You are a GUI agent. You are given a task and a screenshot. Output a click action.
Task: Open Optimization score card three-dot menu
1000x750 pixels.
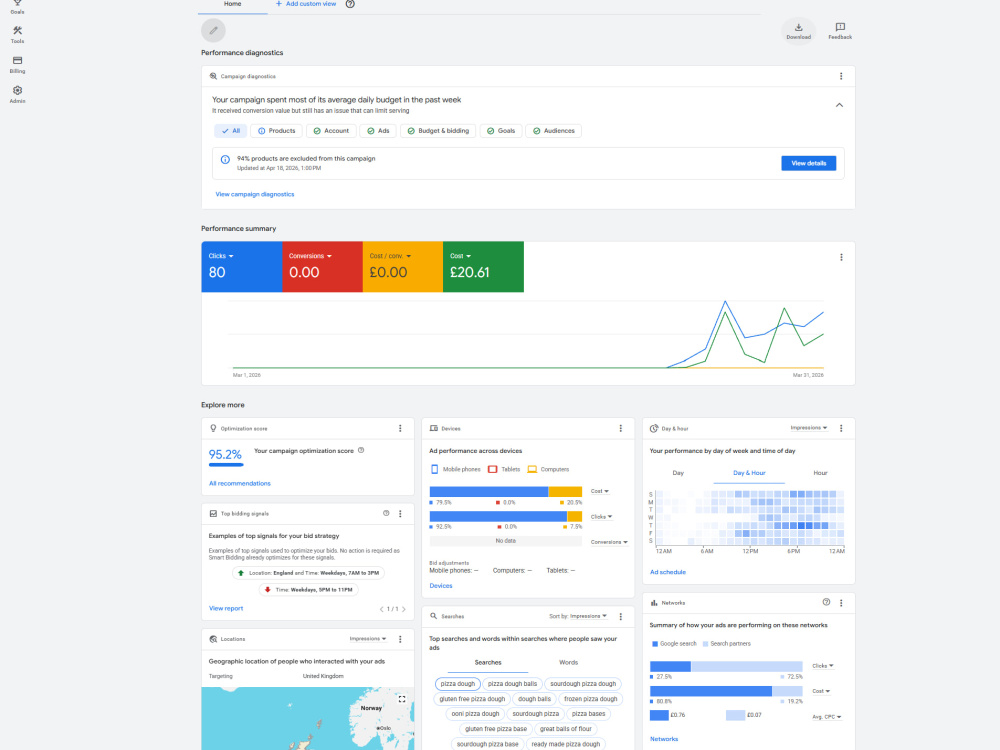click(x=400, y=429)
